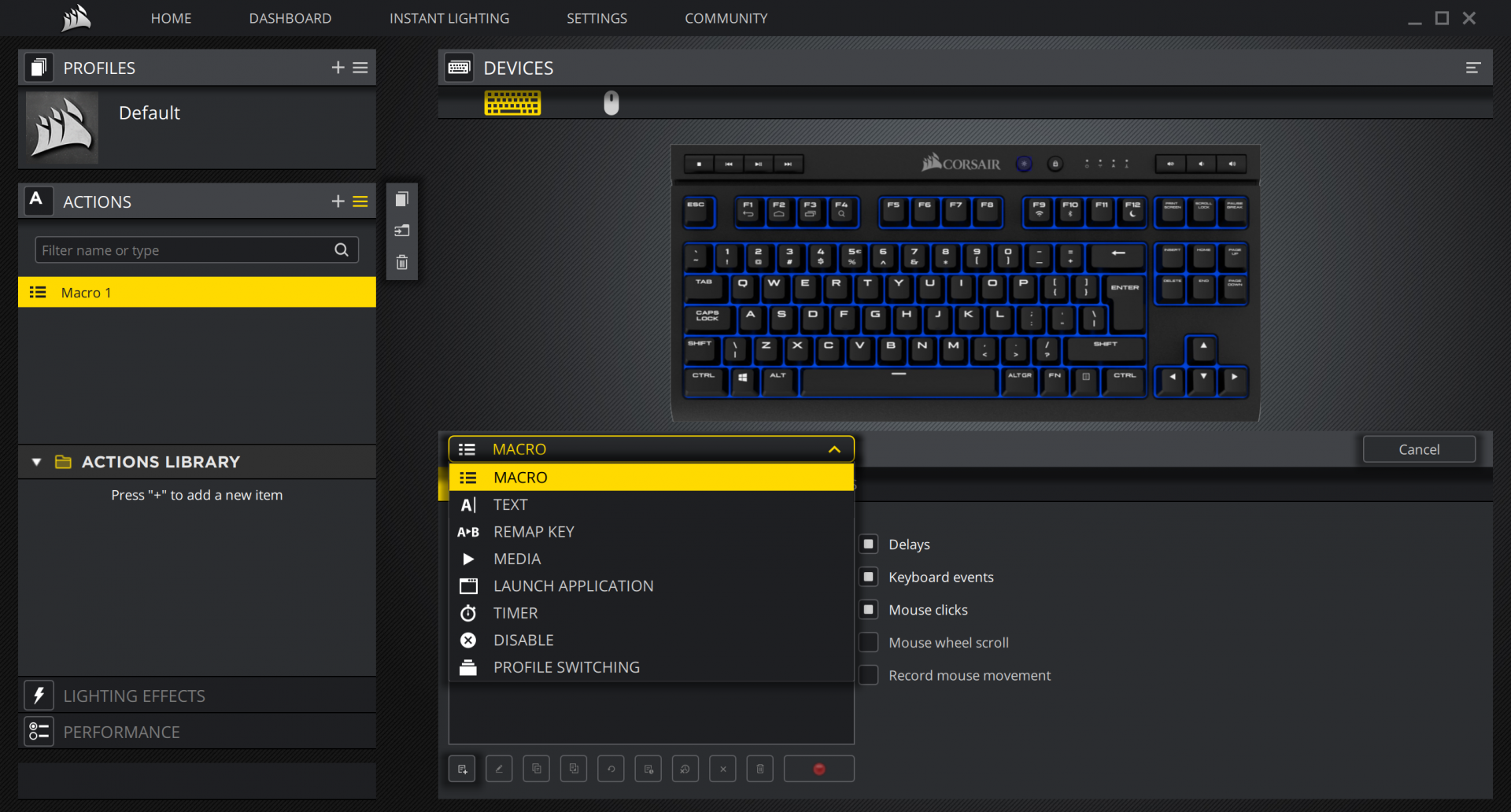Click the paste events icon in macro toolbar

(x=574, y=769)
